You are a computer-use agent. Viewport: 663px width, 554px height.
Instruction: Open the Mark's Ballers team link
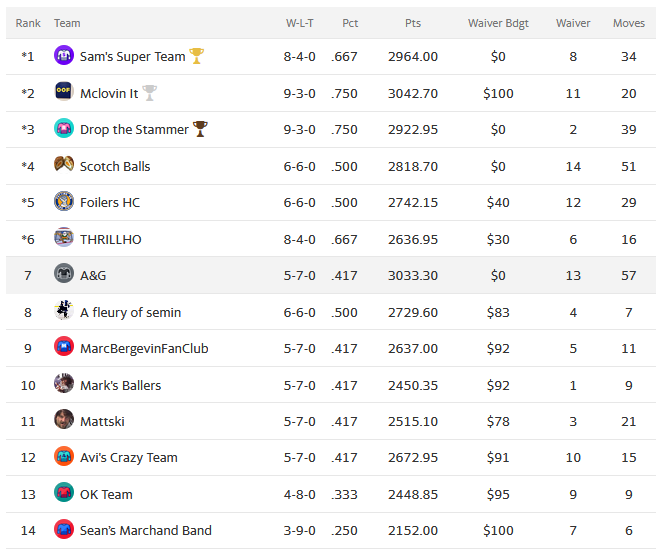tap(120, 385)
